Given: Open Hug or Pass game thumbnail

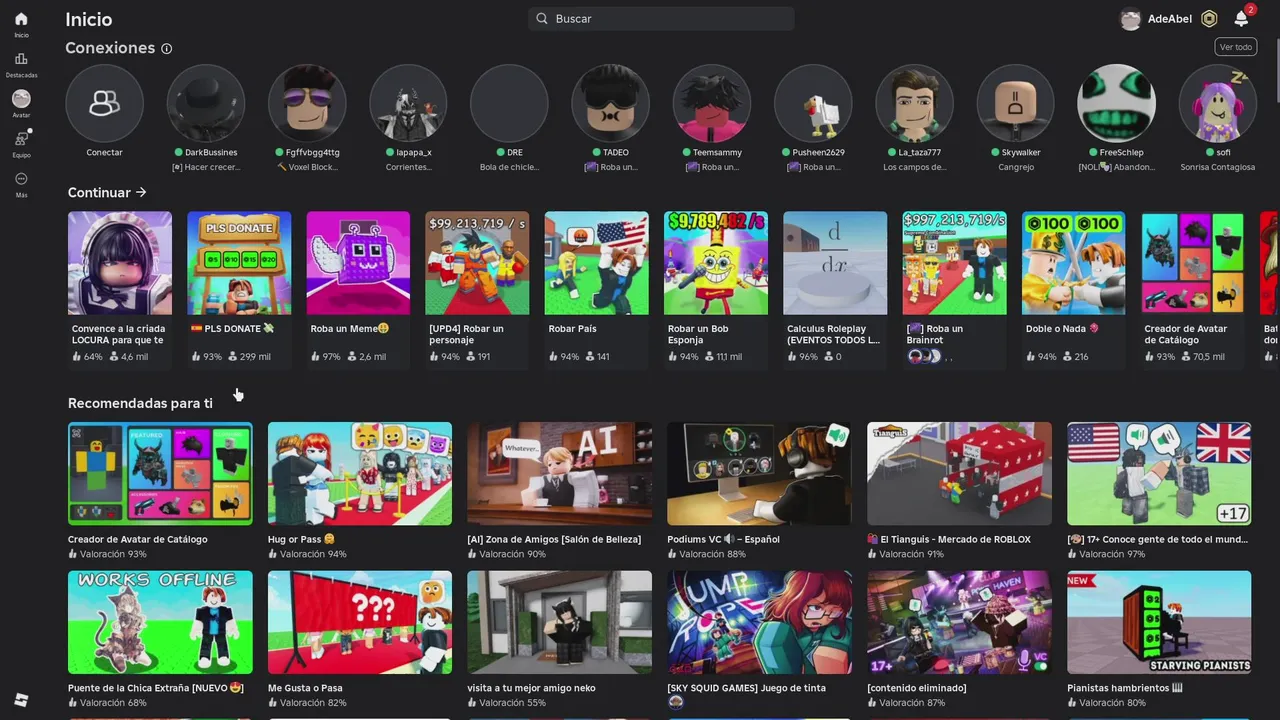Looking at the screenshot, I should pyautogui.click(x=360, y=473).
